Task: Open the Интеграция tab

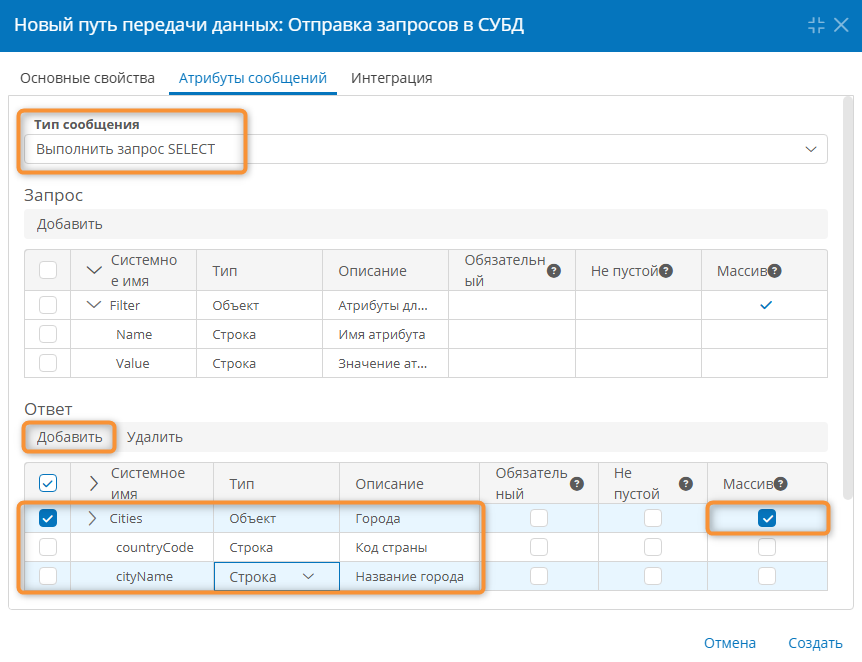Action: click(x=391, y=78)
